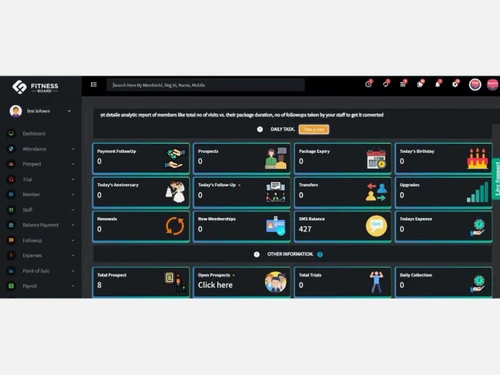Open the Prospect menu item

32,164
